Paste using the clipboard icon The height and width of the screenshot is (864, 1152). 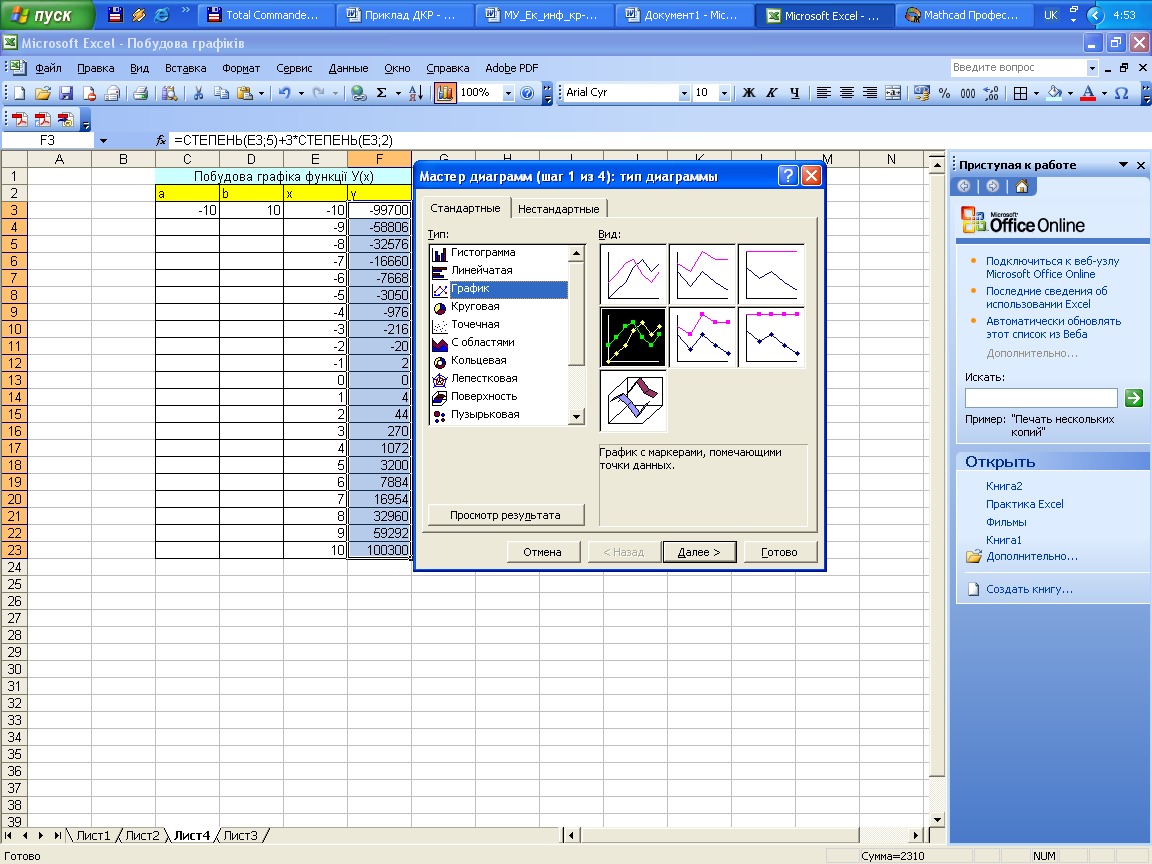coord(245,93)
